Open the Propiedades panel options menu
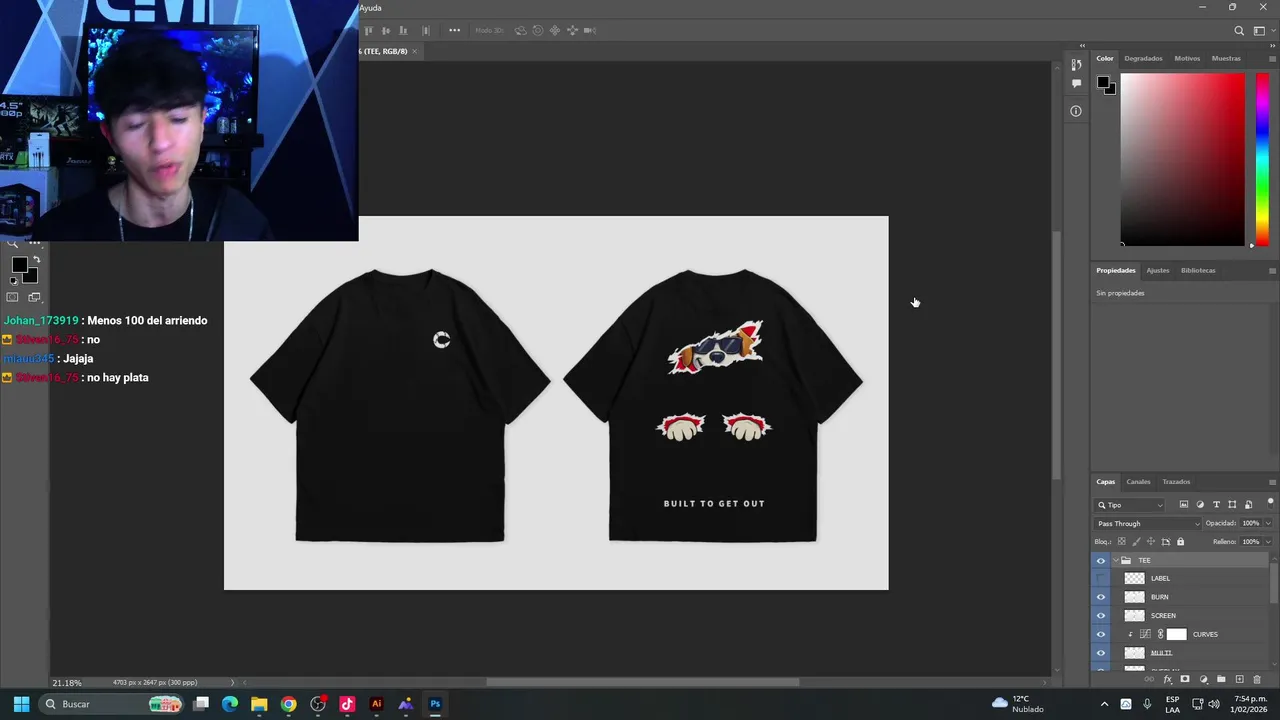The image size is (1280, 720). pos(1272,270)
